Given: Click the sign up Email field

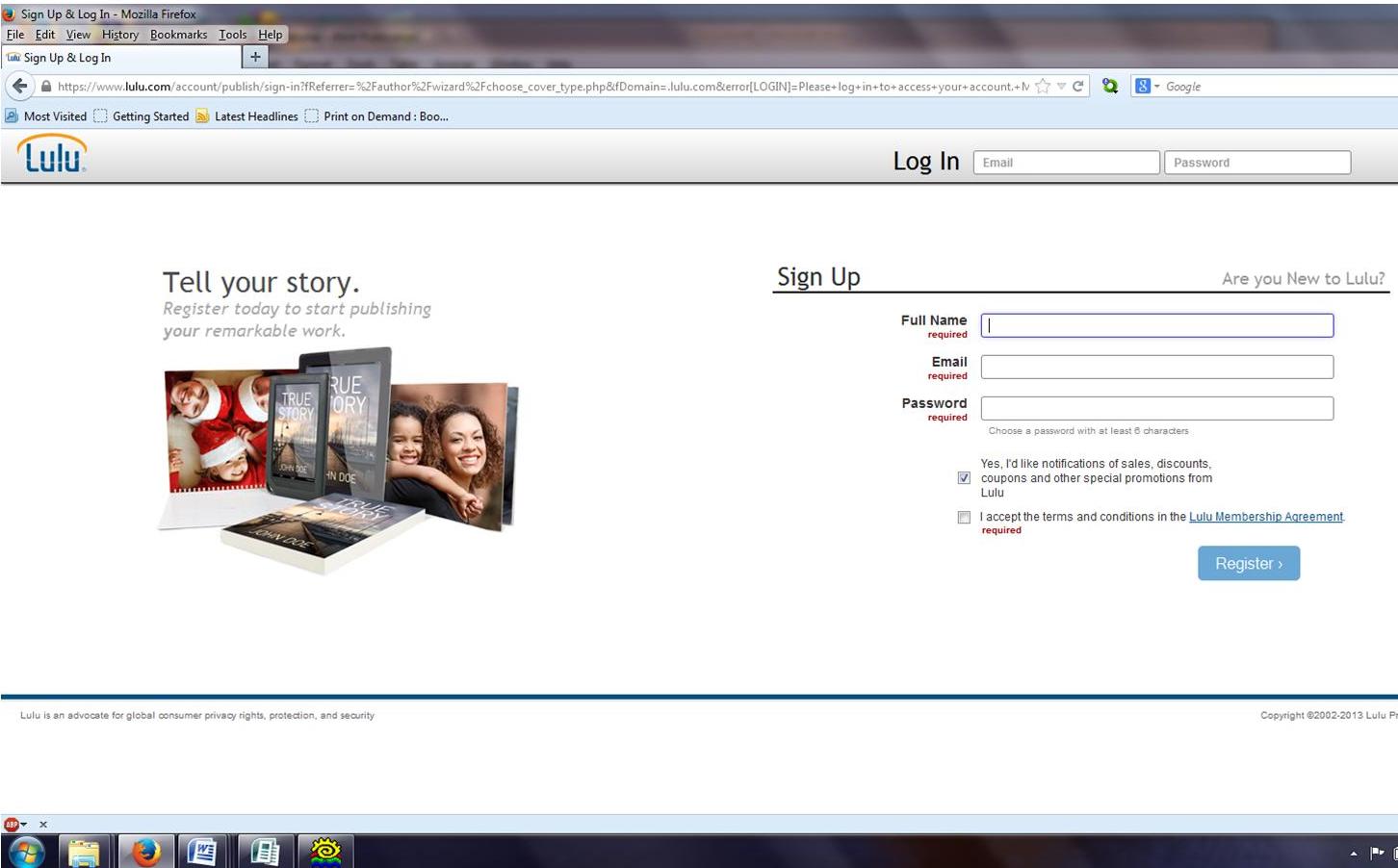Looking at the screenshot, I should coord(1157,367).
